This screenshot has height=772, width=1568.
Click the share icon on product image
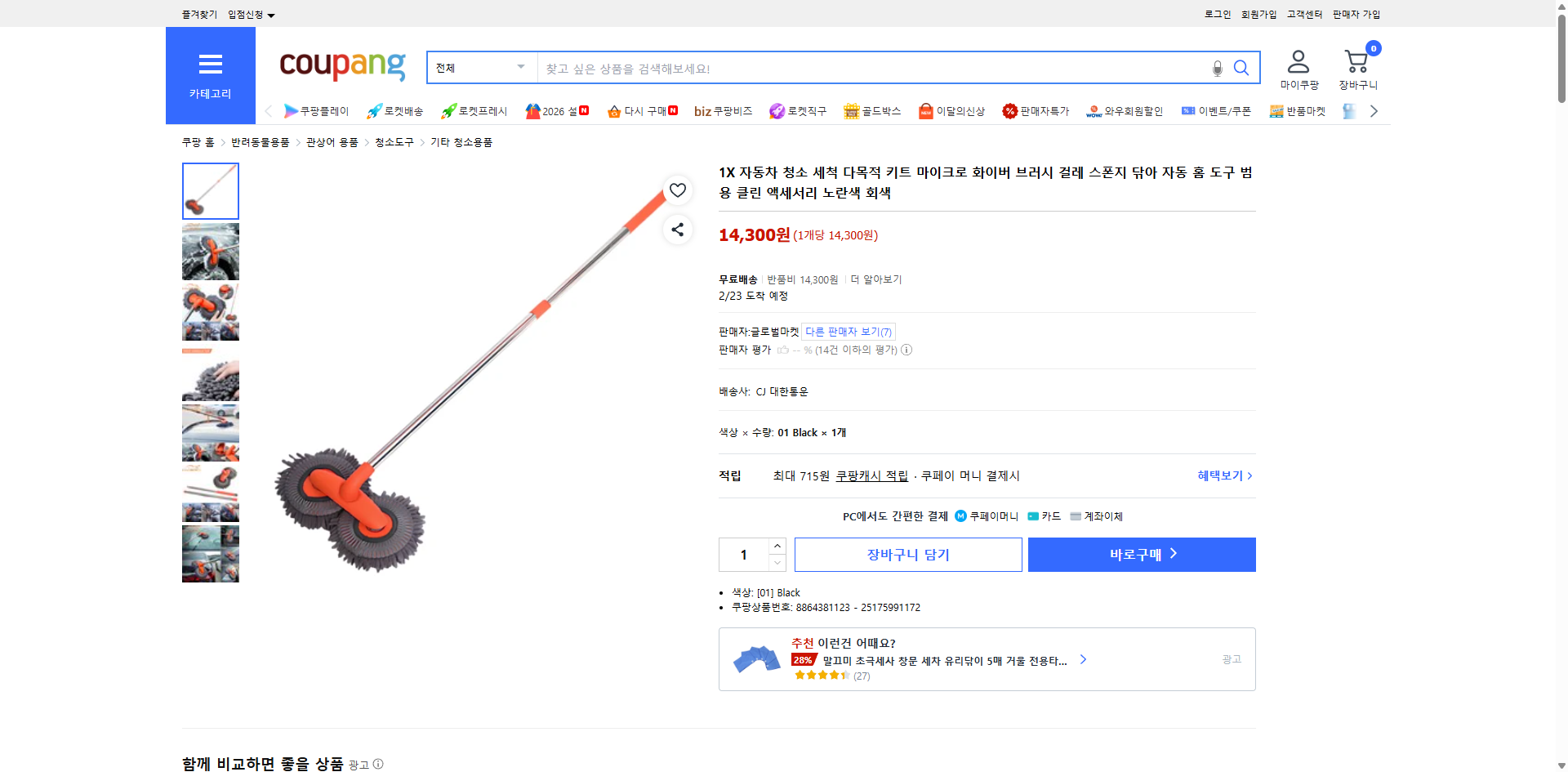pyautogui.click(x=677, y=230)
